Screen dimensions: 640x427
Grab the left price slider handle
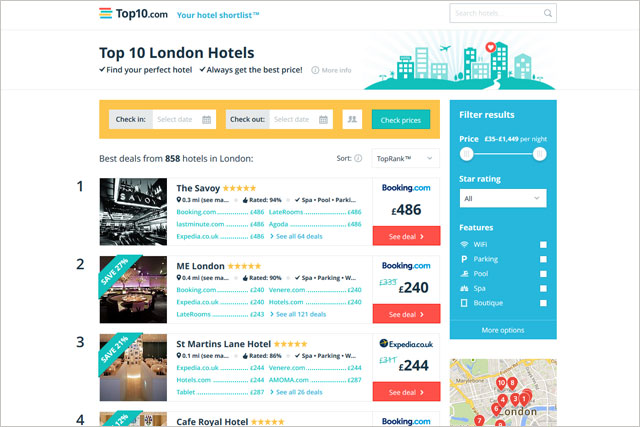pos(467,154)
